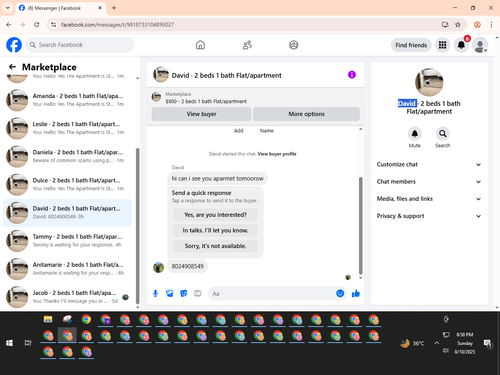The image size is (500, 375).
Task: Click the Search Facebook field
Action: click(80, 45)
